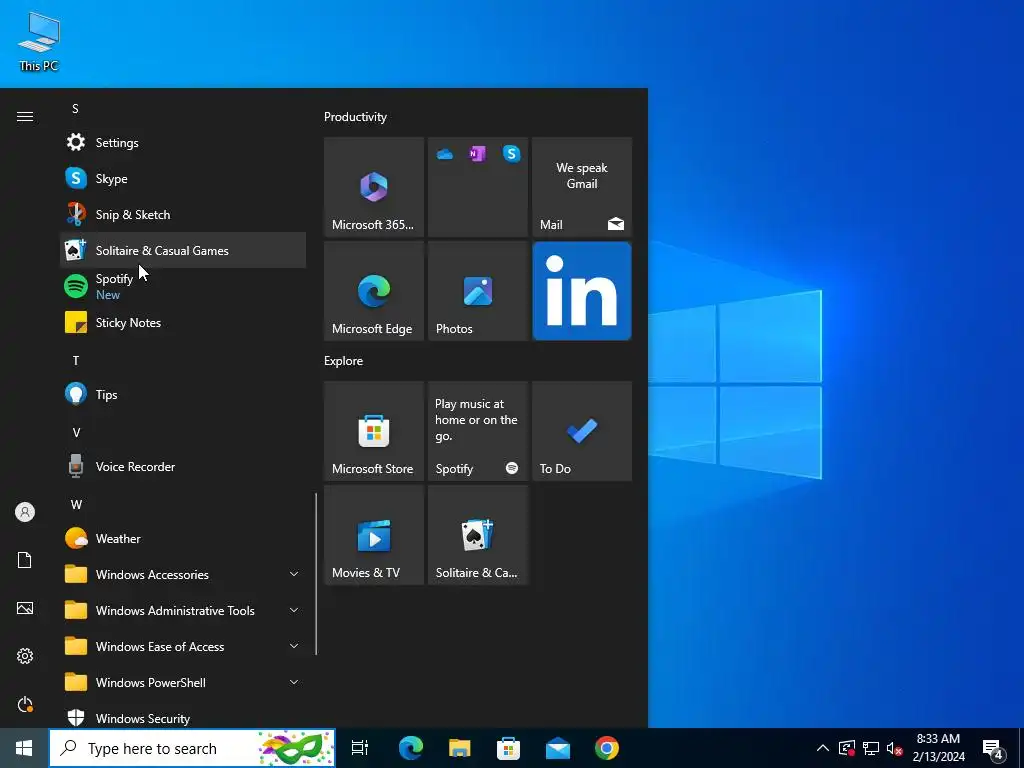1024x768 pixels.
Task: Open Mail from the taskbar
Action: pos(558,748)
